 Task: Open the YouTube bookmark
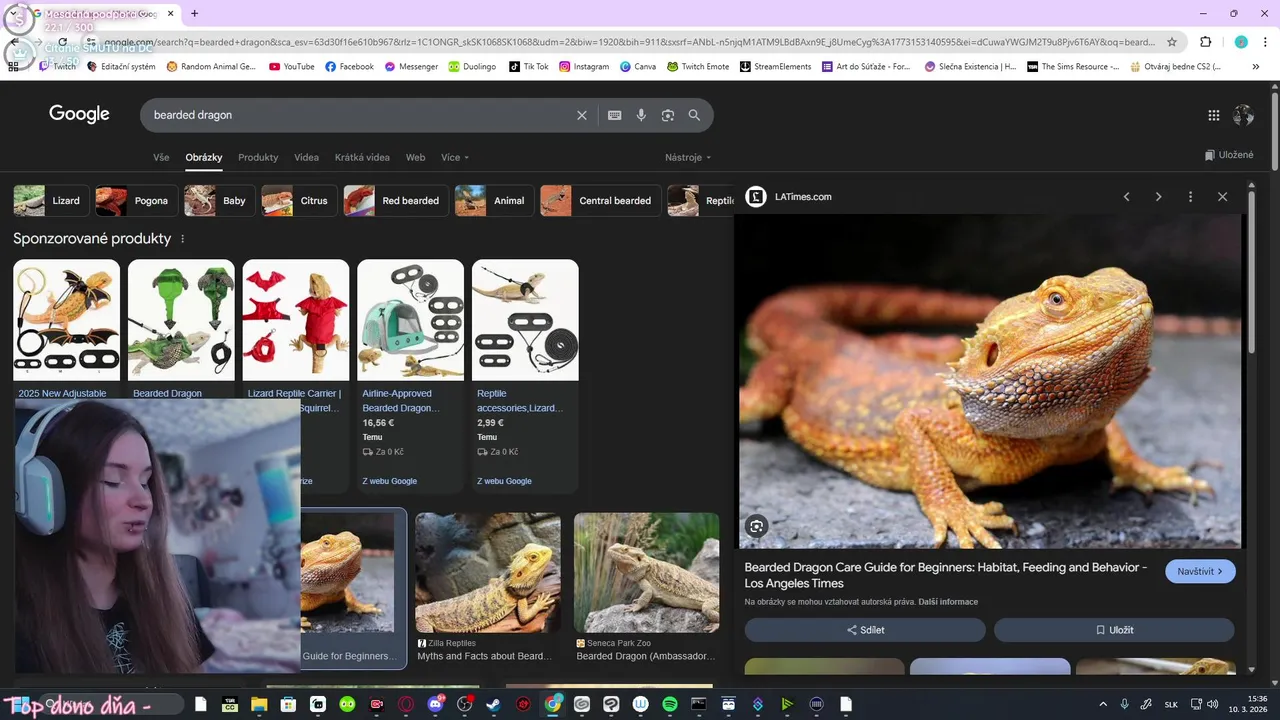coord(291,67)
